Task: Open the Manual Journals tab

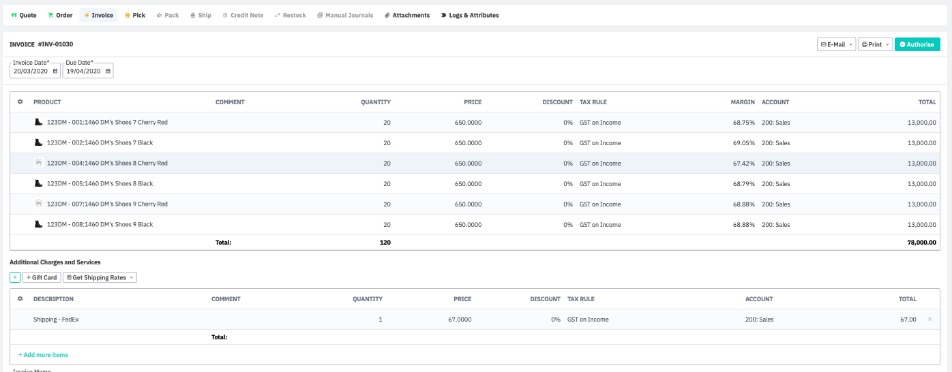Action: (345, 15)
